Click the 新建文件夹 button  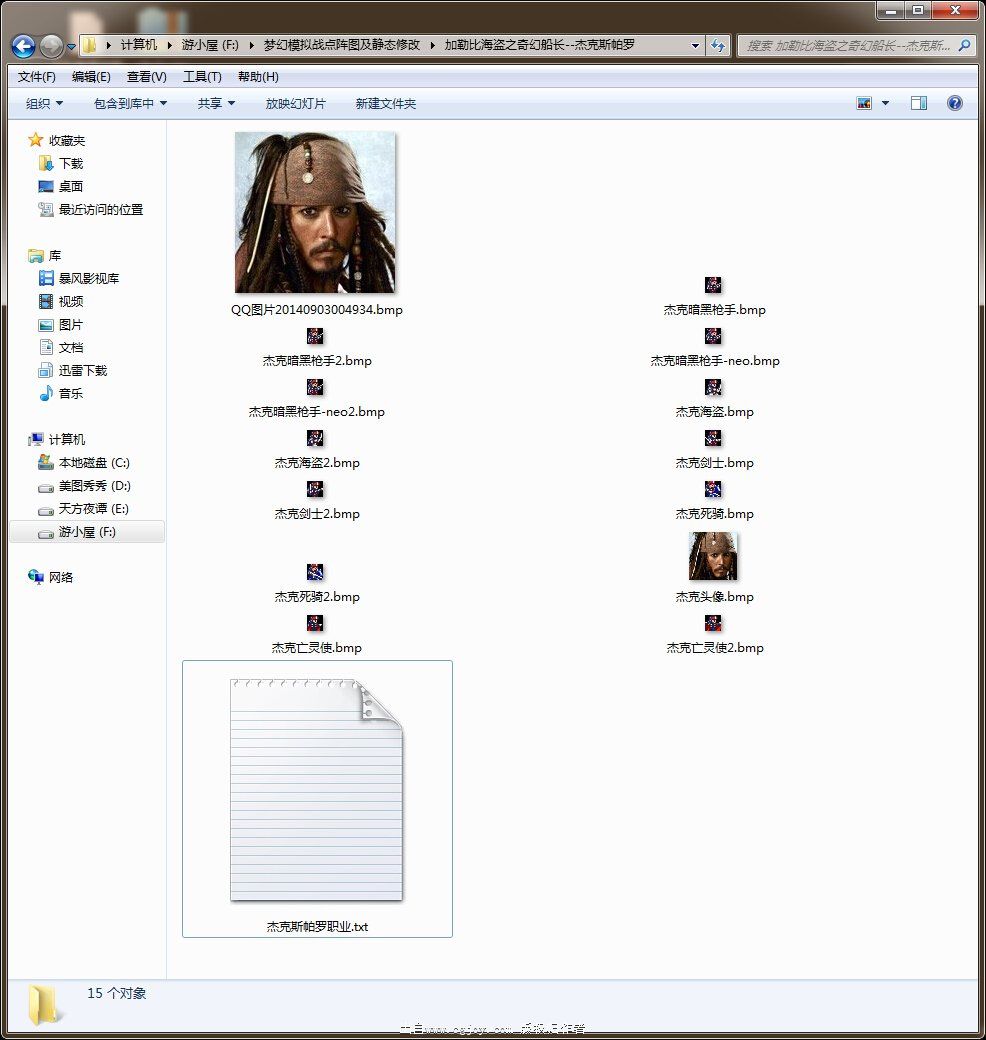tap(385, 103)
